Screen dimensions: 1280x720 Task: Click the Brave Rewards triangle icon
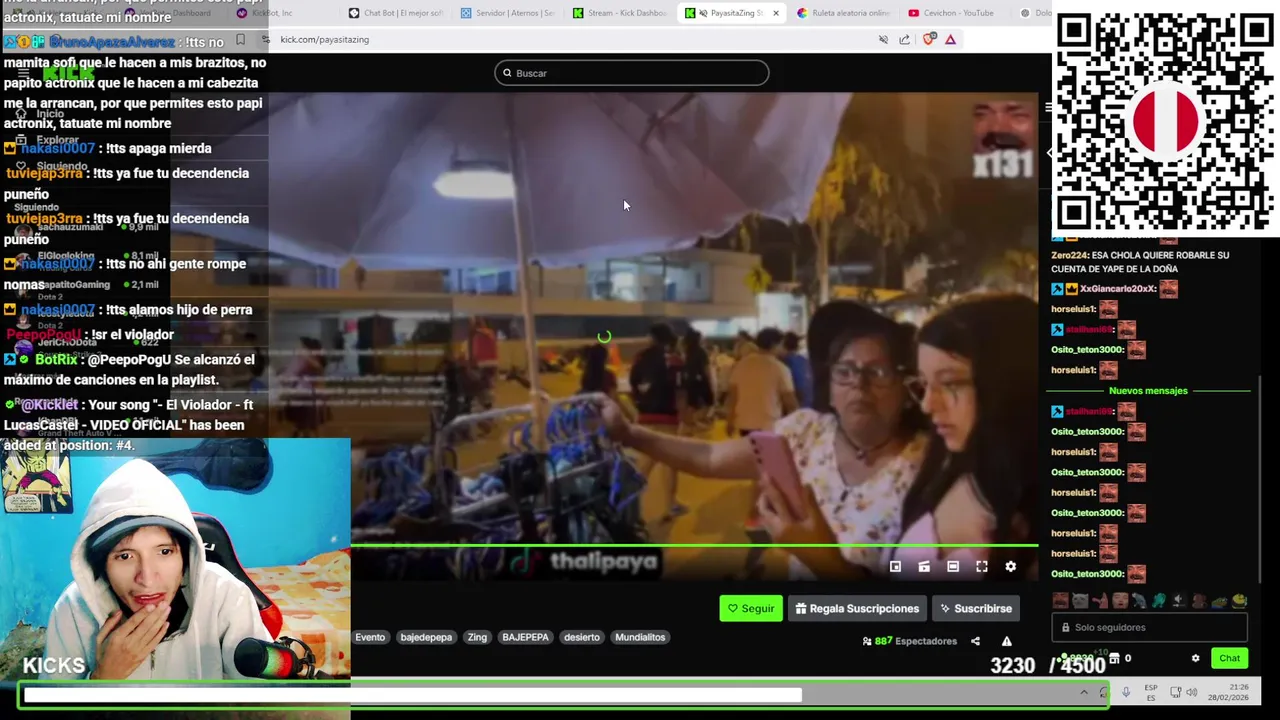pyautogui.click(x=950, y=39)
